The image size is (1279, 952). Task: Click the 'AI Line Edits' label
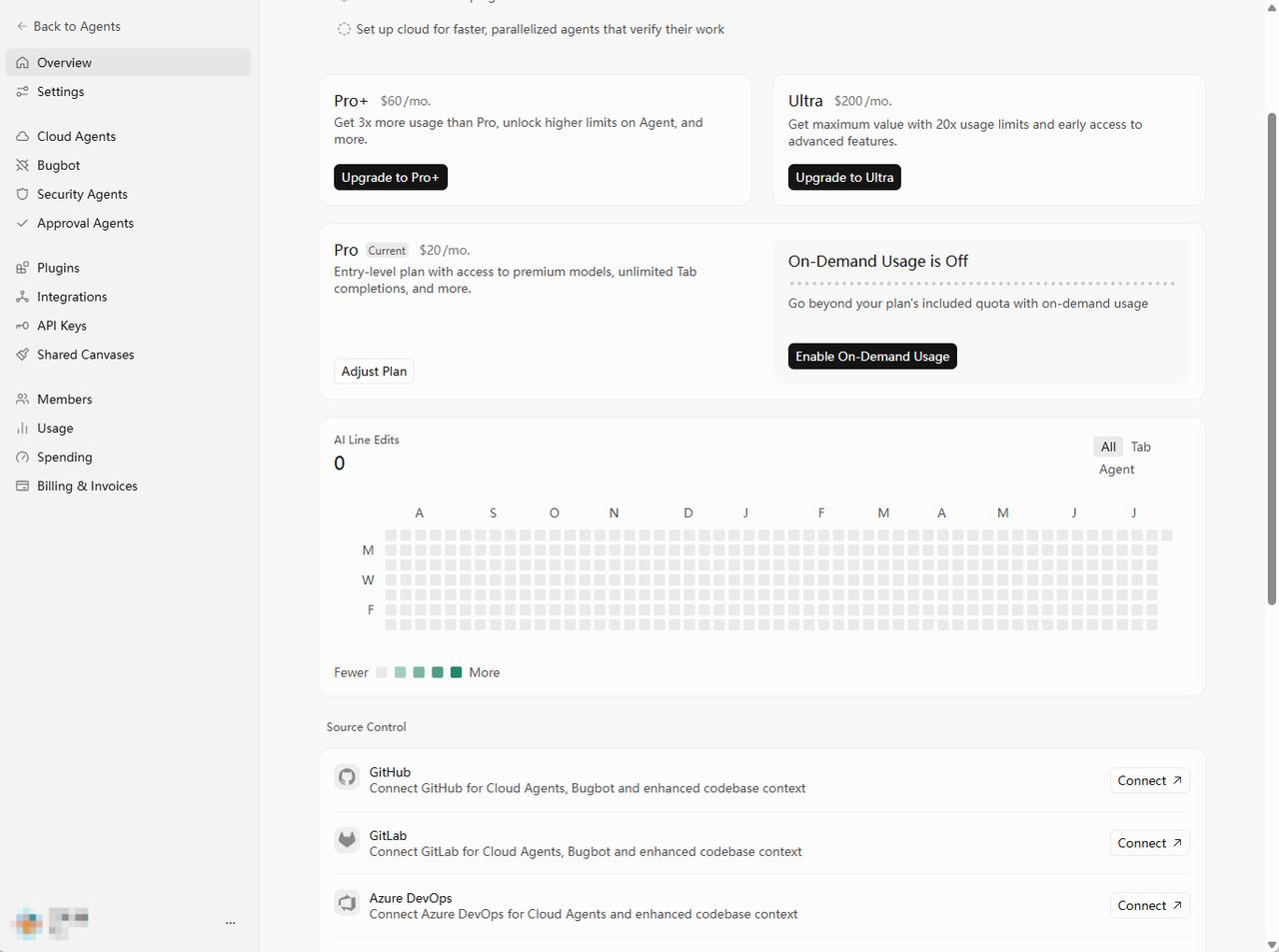pyautogui.click(x=367, y=440)
